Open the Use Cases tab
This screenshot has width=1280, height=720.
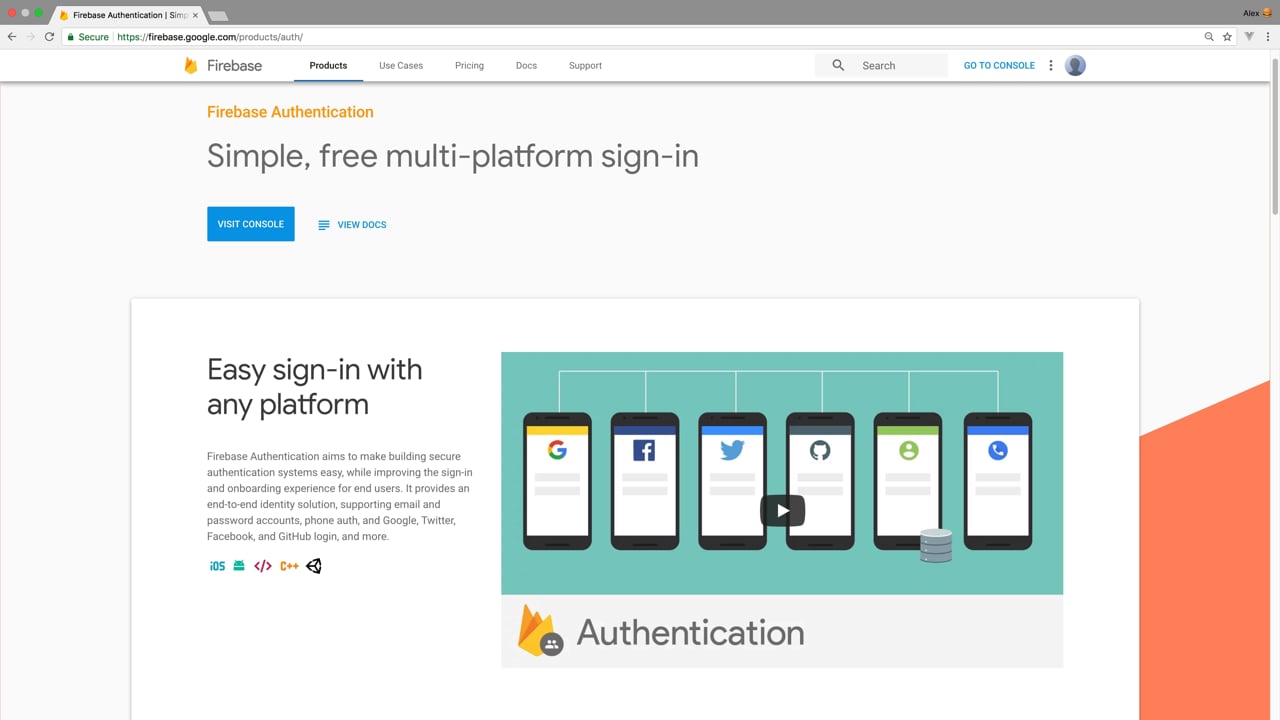tap(401, 65)
